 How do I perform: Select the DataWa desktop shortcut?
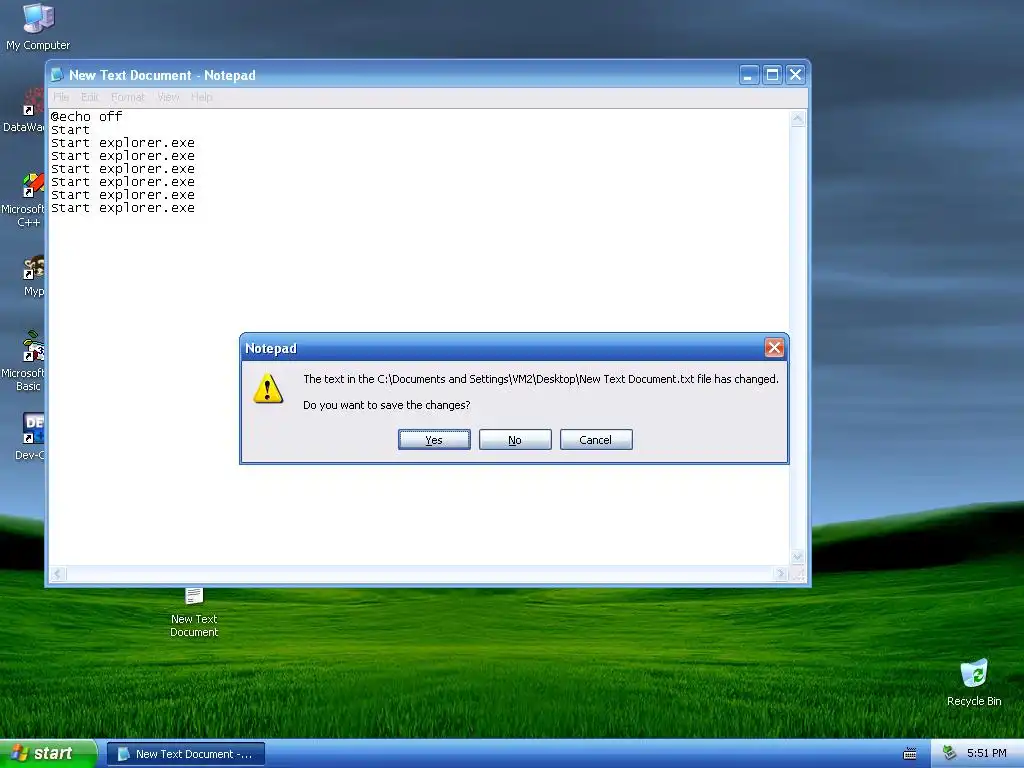(24, 111)
